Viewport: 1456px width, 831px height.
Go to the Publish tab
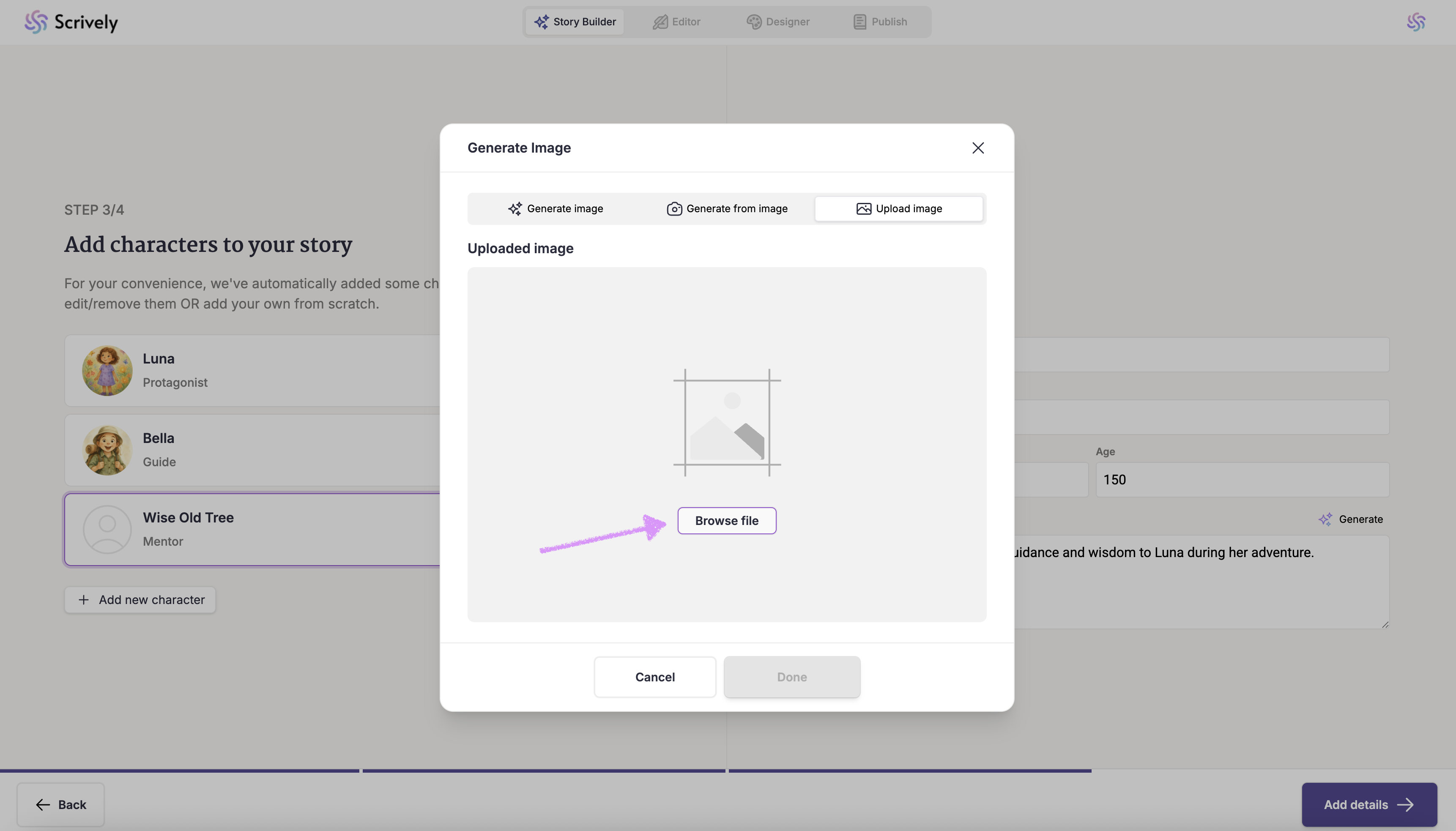coord(880,22)
